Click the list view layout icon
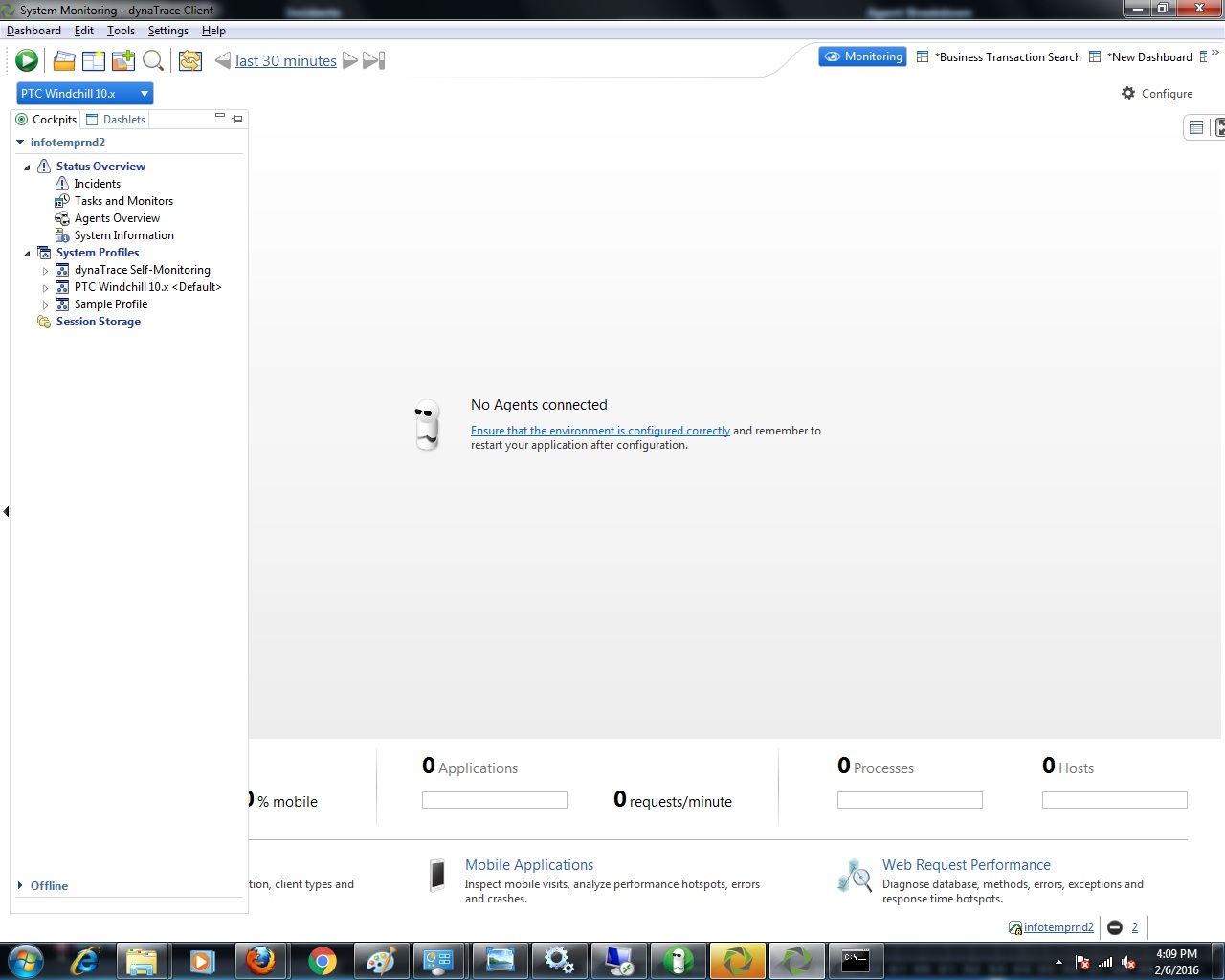Screen dimensions: 1225x980 pos(1195,127)
